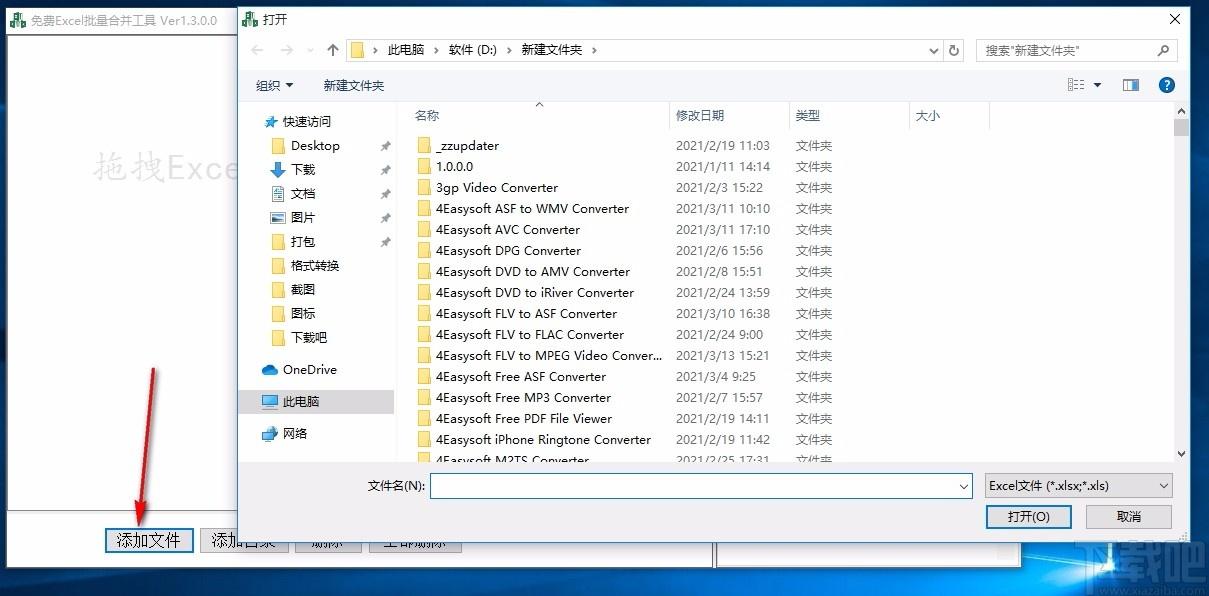Change view layout icon
1209x596 pixels.
pyautogui.click(x=1076, y=86)
